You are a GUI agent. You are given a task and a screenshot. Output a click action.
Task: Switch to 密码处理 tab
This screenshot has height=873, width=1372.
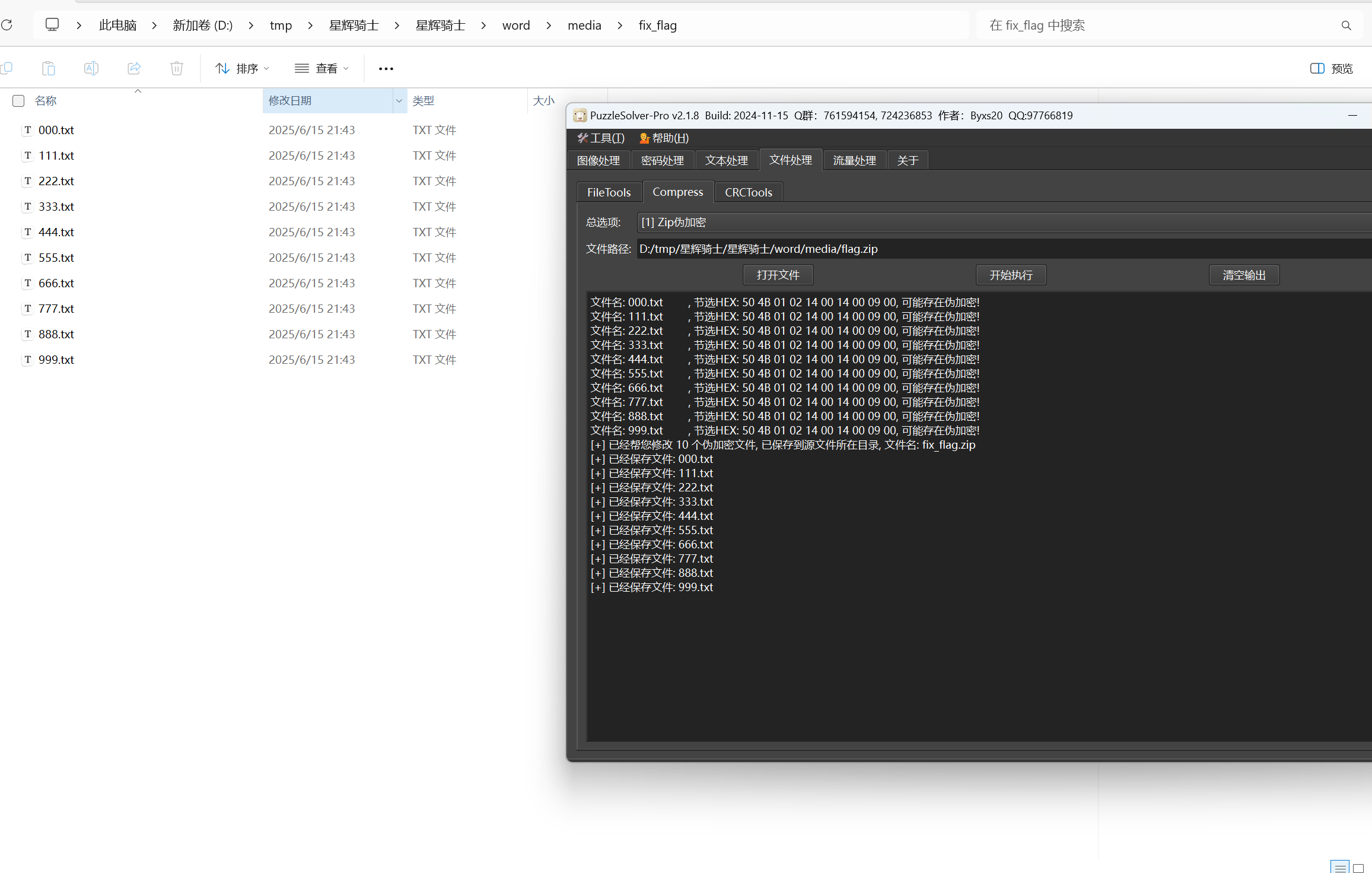coord(663,161)
